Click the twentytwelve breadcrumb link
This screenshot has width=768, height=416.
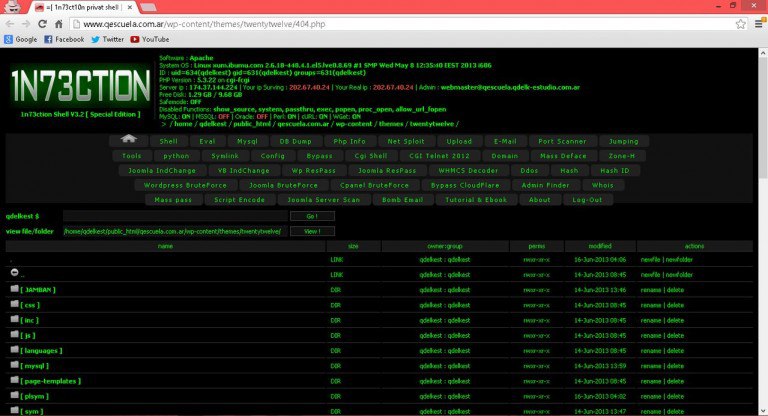coord(432,124)
